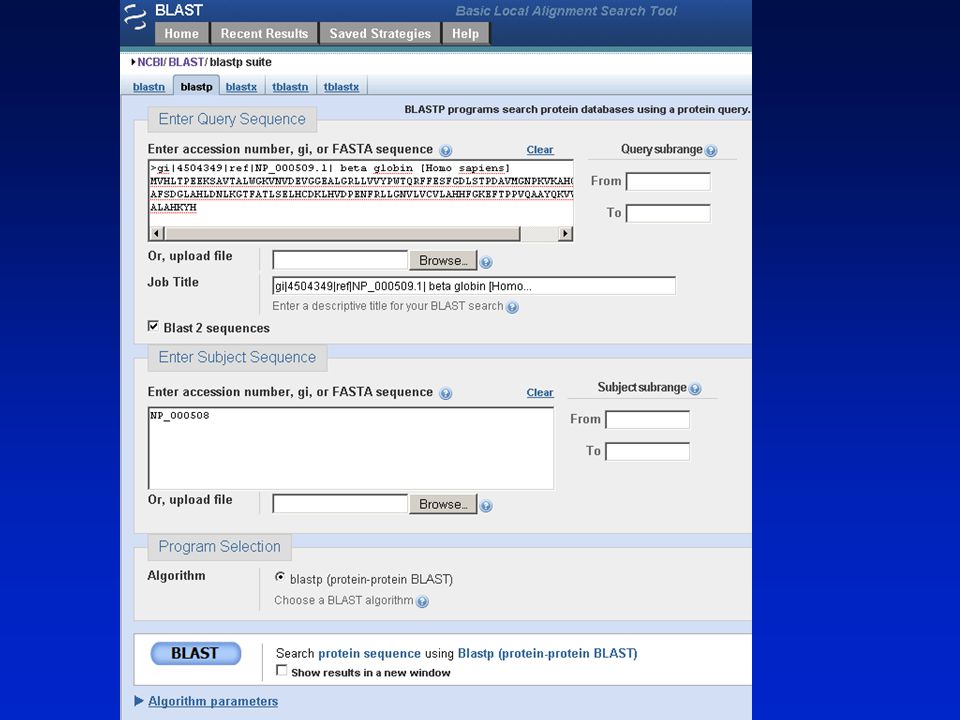The height and width of the screenshot is (720, 960).
Task: Click the 'protein sequence' text in search summary
Action: [x=369, y=653]
